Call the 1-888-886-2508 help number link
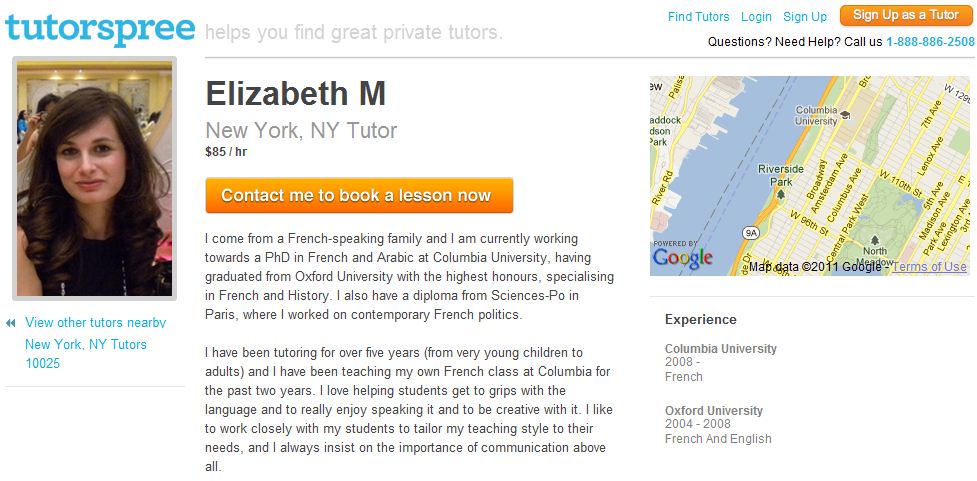 coord(930,42)
